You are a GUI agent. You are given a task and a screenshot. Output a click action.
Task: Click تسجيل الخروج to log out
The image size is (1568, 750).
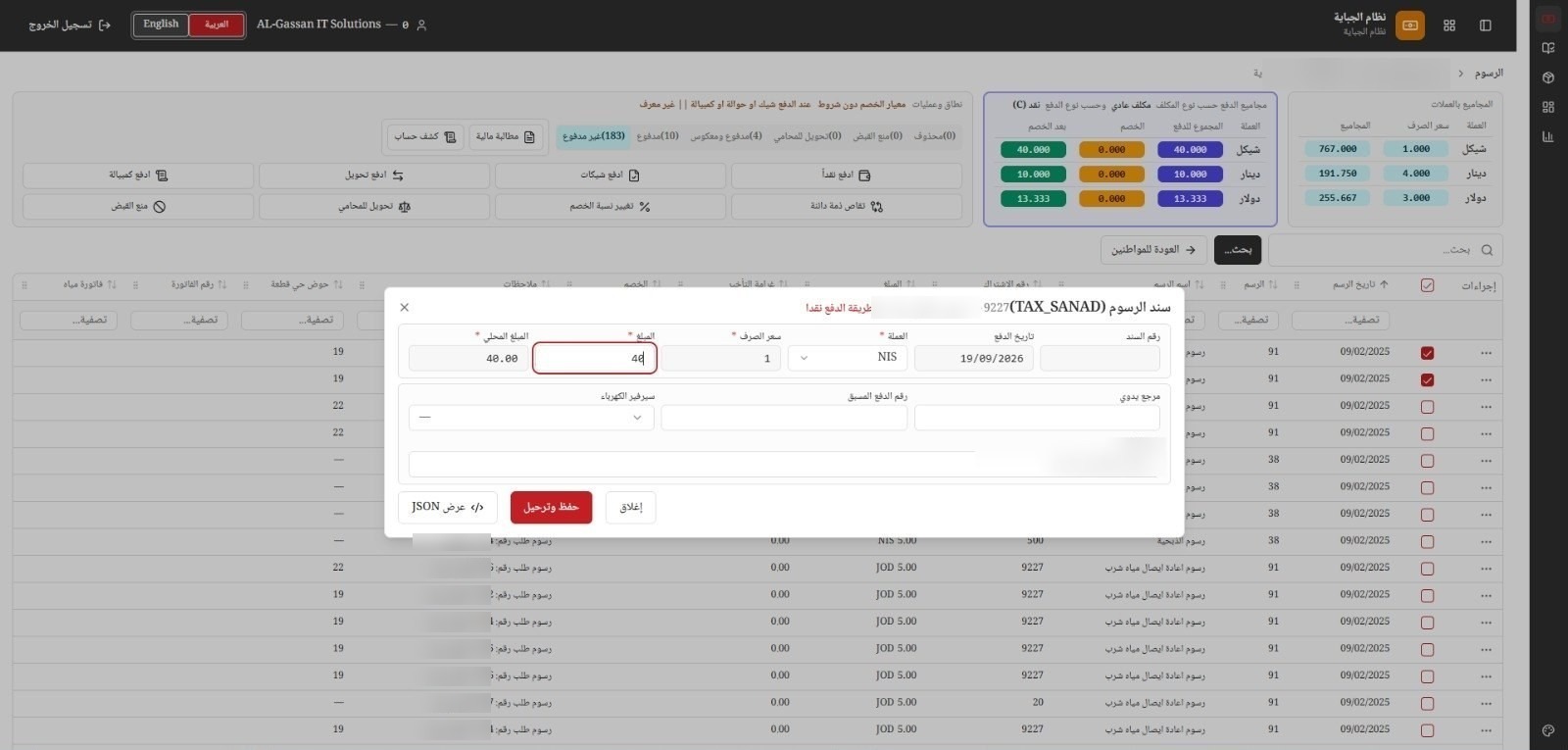[x=70, y=25]
